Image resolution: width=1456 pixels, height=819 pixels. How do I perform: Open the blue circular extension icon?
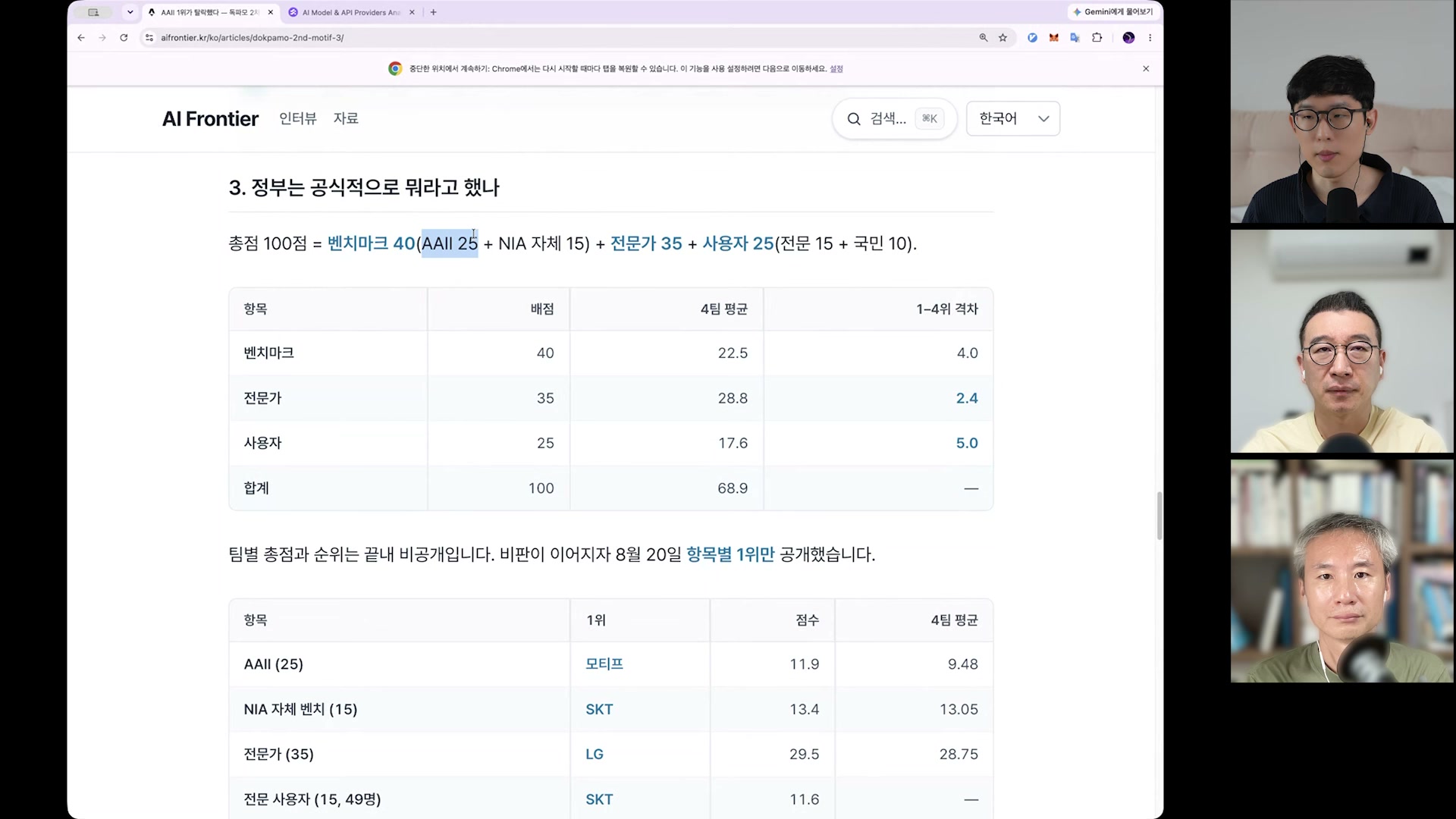pos(1032,37)
